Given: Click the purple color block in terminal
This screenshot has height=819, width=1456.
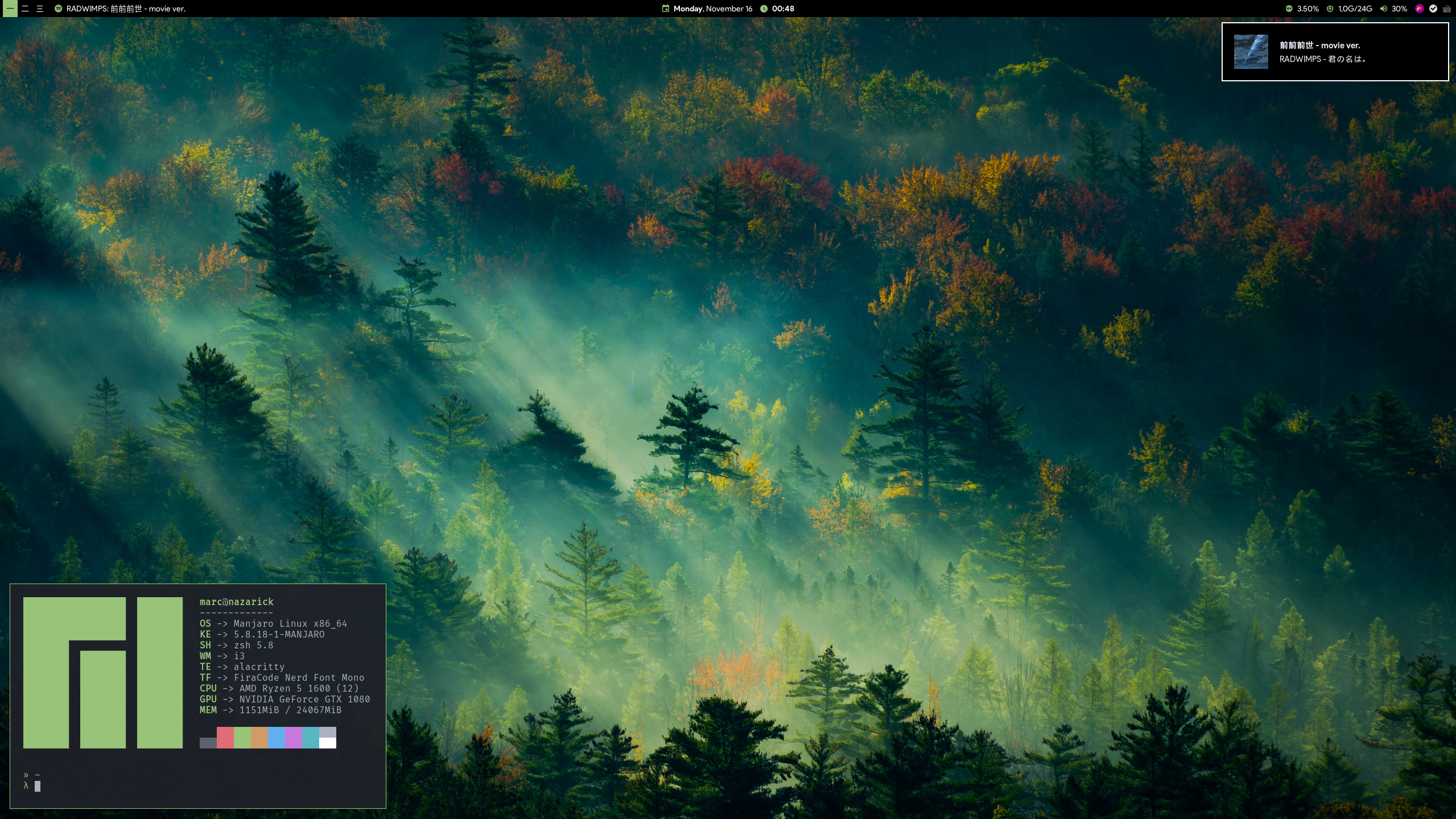Looking at the screenshot, I should pos(294,737).
